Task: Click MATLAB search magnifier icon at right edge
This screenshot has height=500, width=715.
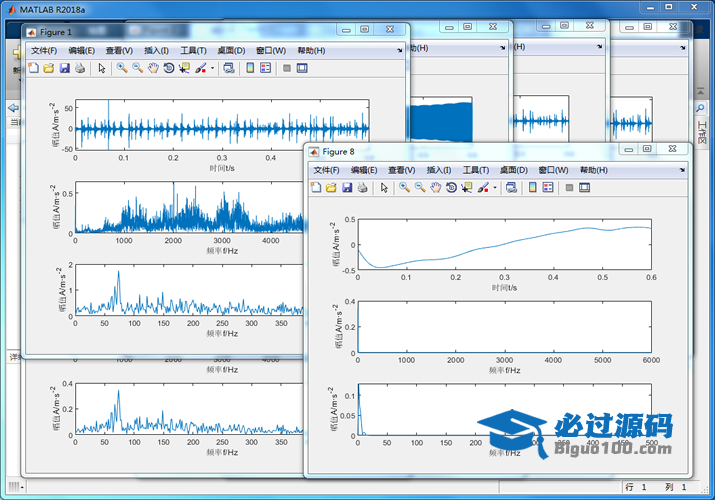Action: click(700, 108)
